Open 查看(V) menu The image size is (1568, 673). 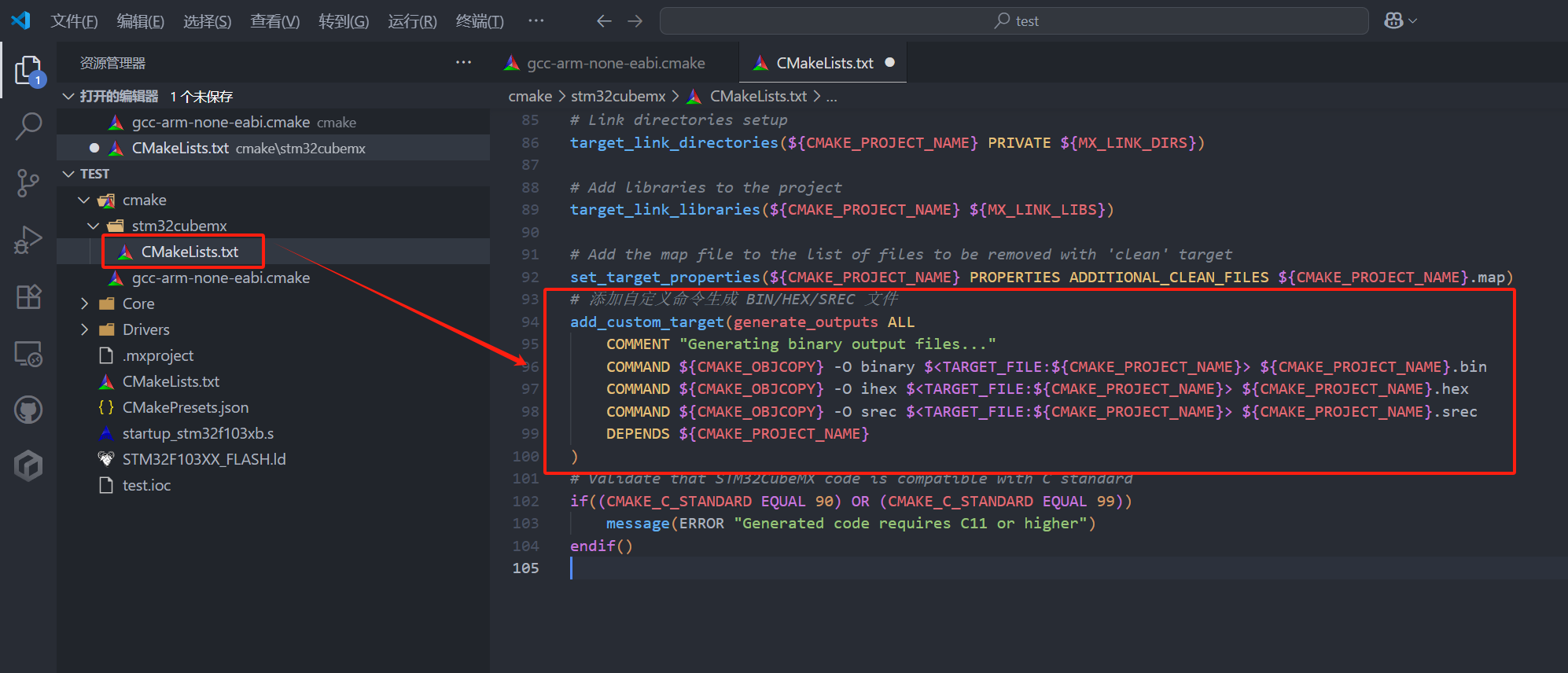coord(275,21)
